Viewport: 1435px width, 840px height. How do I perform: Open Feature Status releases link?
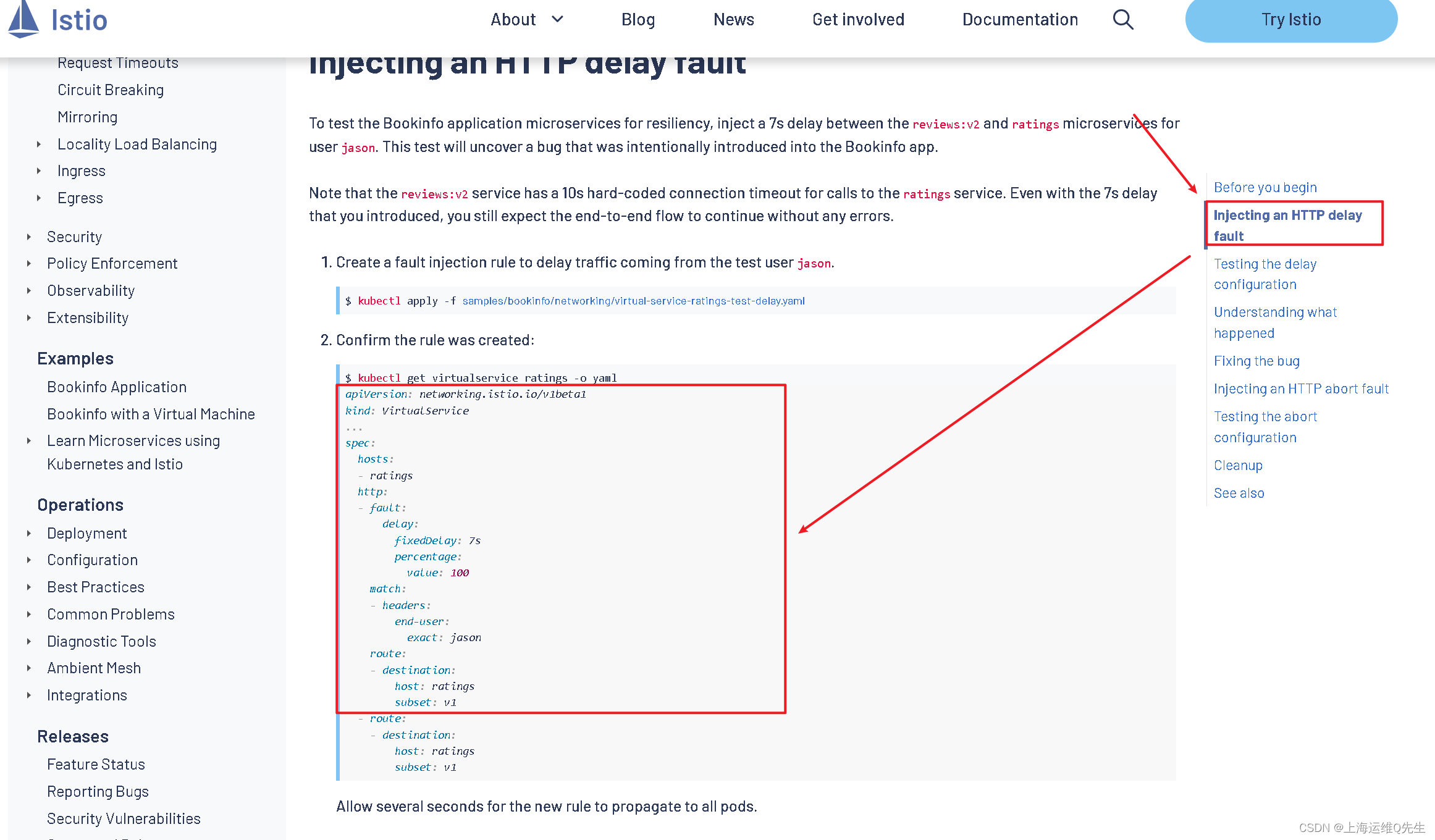coord(96,765)
